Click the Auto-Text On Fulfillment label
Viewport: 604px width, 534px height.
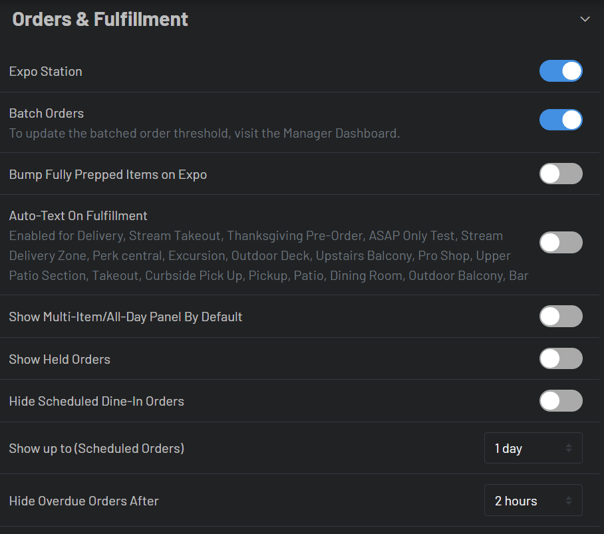78,215
